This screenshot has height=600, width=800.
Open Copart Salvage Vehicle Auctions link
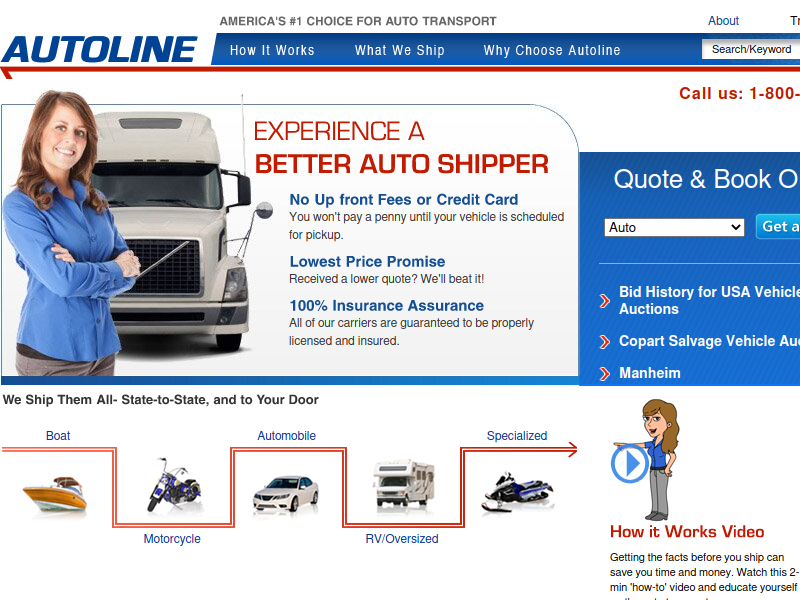pos(709,341)
